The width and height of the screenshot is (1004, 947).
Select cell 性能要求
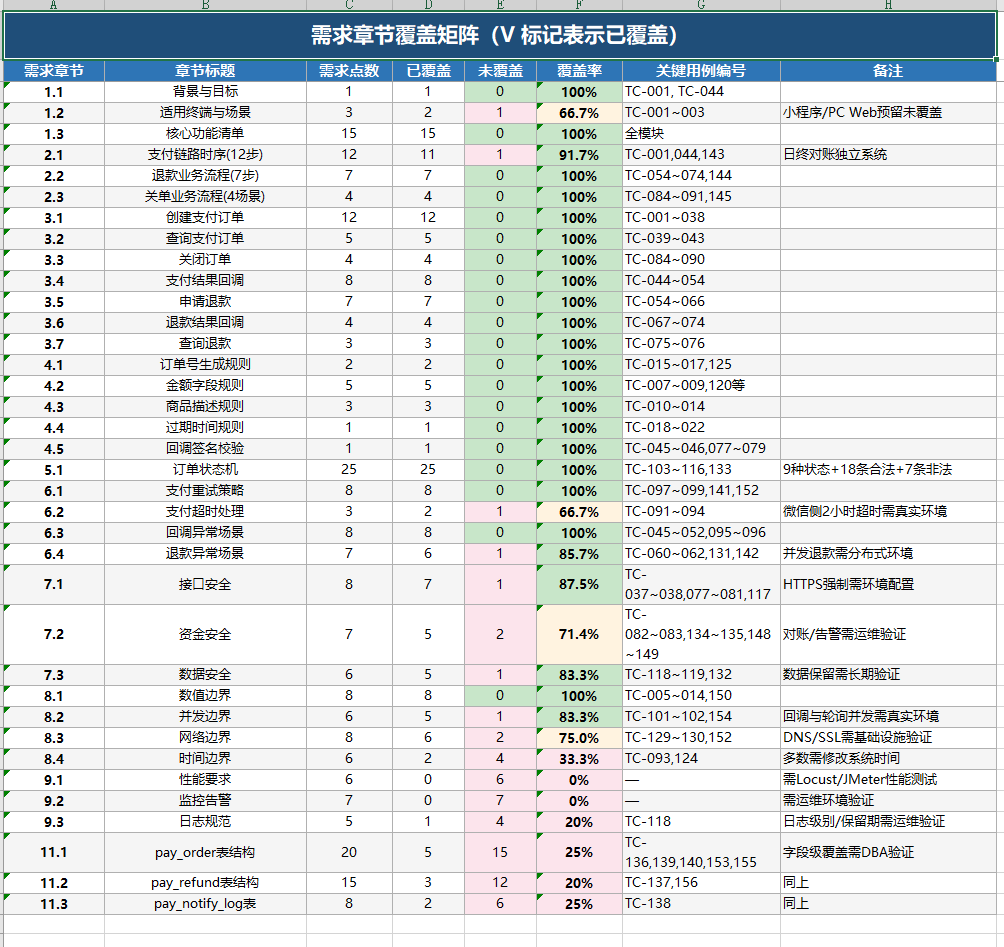(206, 780)
